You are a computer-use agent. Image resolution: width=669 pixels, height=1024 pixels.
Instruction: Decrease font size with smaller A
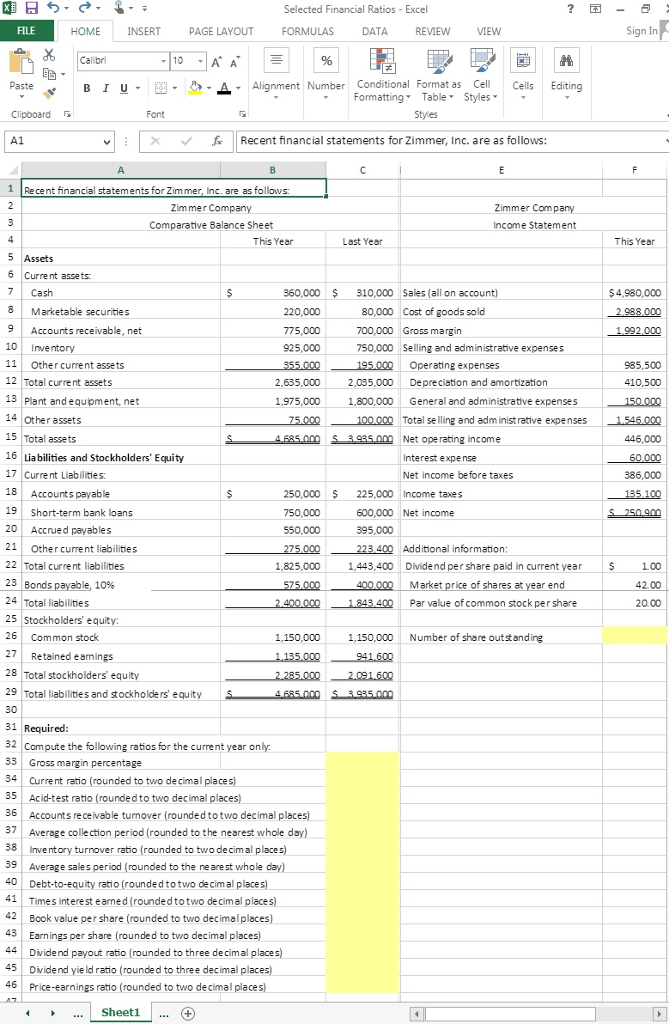click(x=235, y=61)
